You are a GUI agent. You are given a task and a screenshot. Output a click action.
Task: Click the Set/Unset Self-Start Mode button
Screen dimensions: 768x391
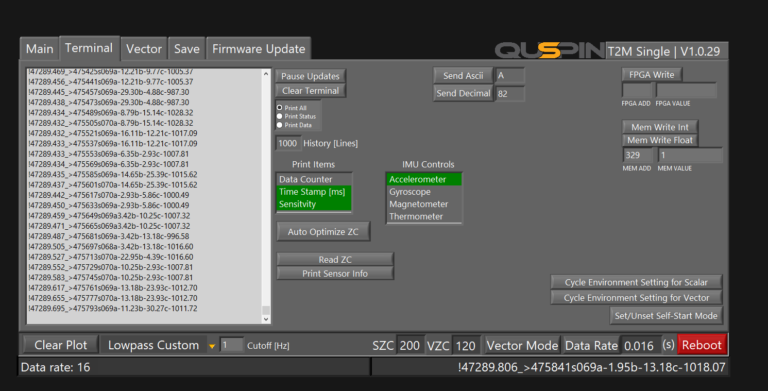(x=666, y=316)
